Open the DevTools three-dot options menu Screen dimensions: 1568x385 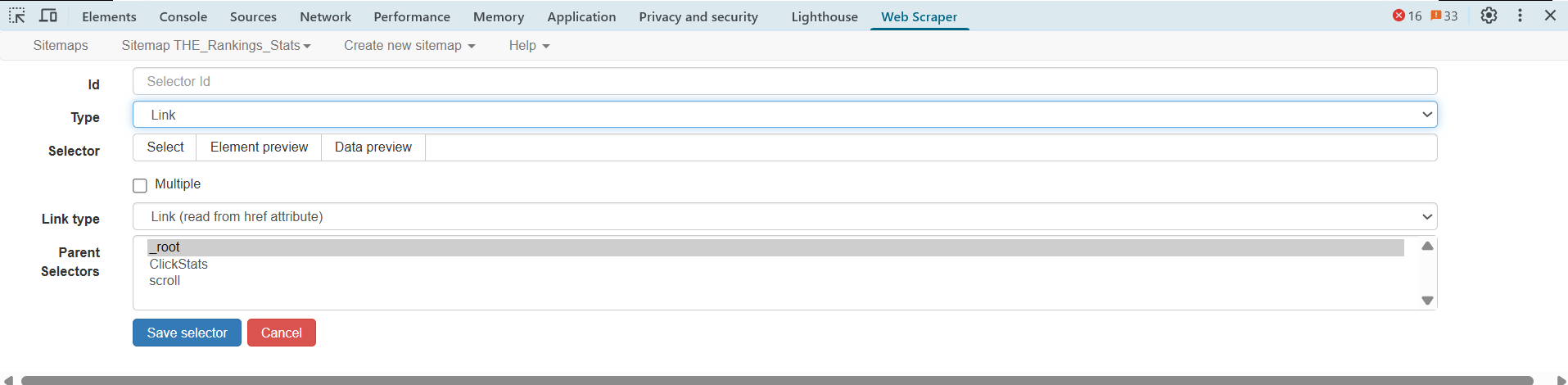point(1520,16)
